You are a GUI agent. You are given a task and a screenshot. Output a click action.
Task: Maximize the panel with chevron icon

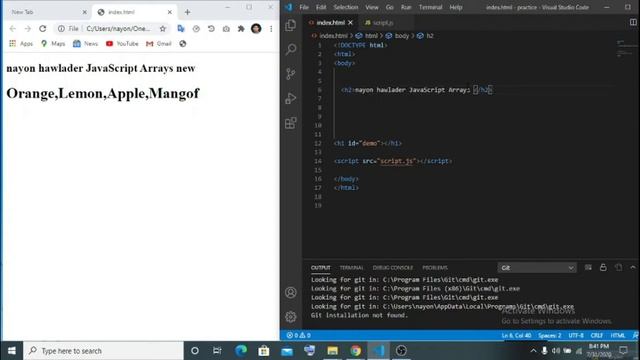click(x=633, y=267)
